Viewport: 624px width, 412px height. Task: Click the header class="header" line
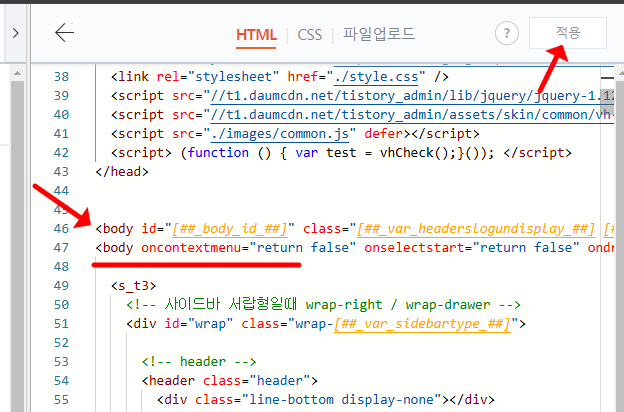pos(230,381)
